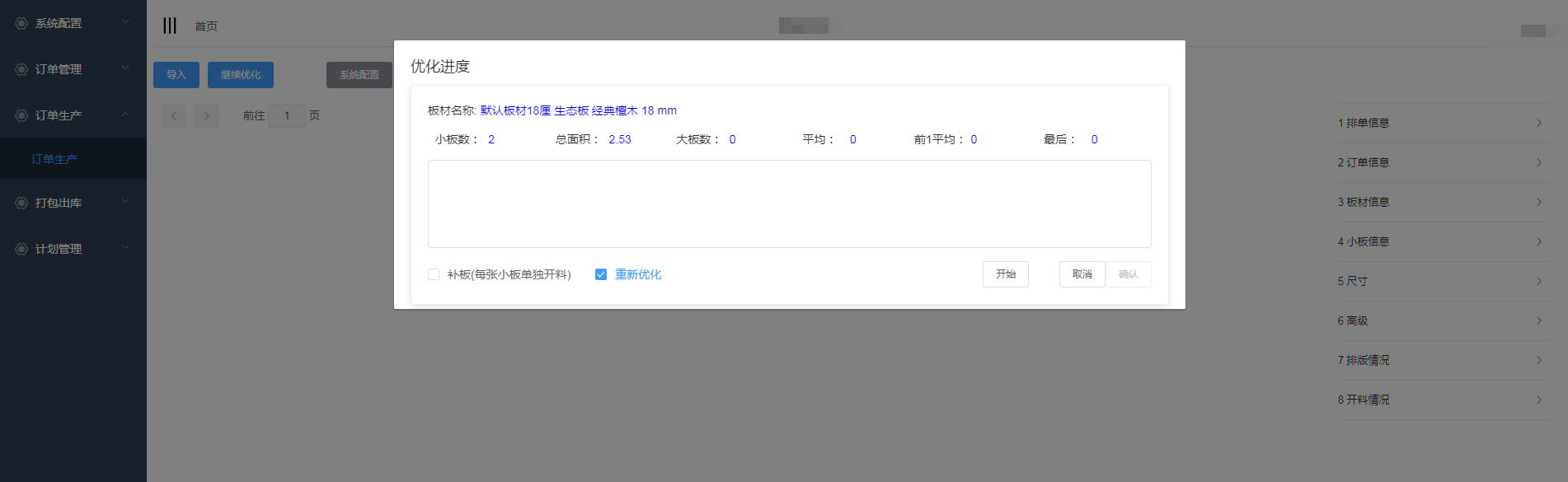Collapse the 订单生产 menu chevron
Screen dimensions: 1568x482
coord(125,115)
